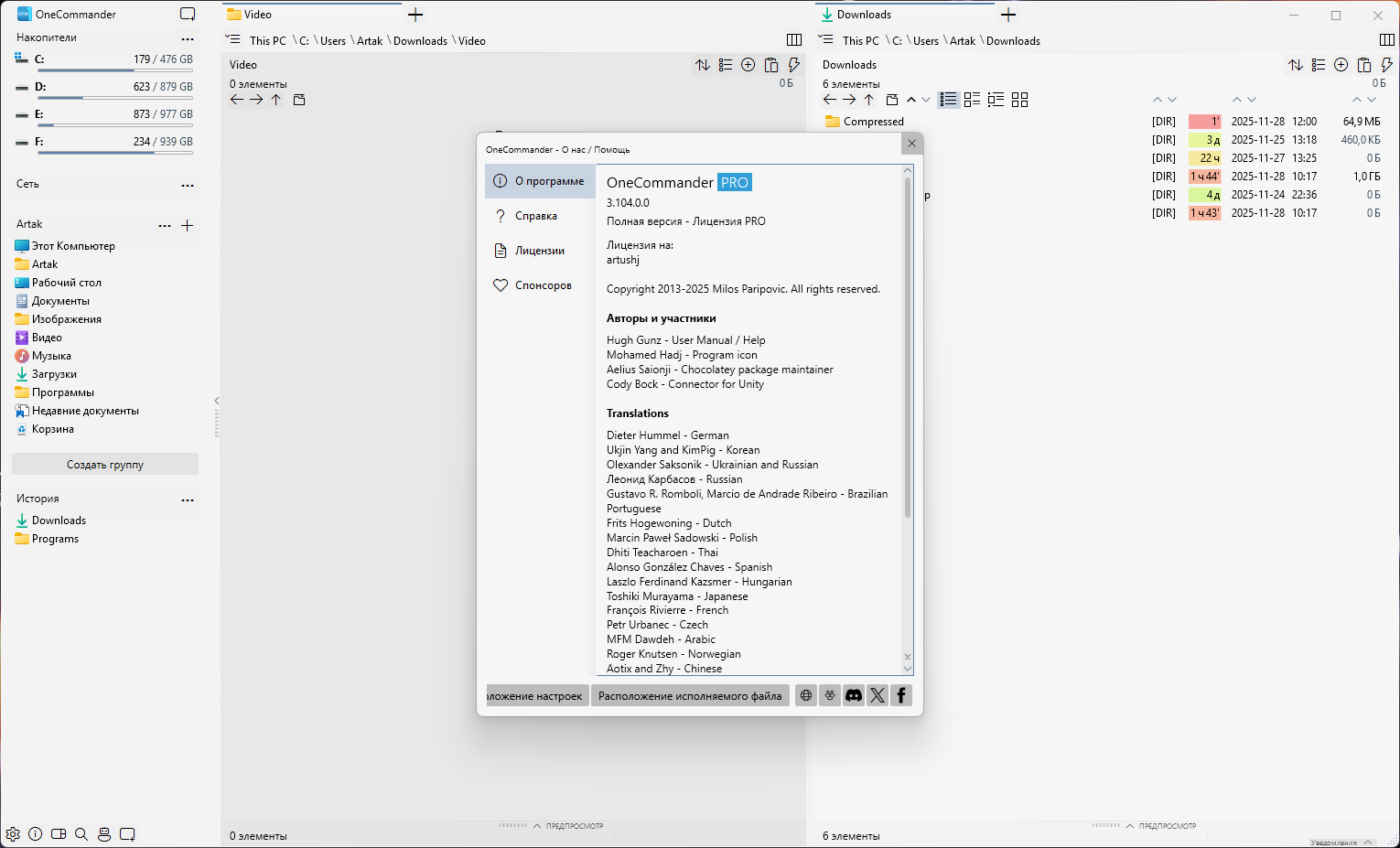
Task: Click the C: drive usage bar
Action: pos(114,70)
